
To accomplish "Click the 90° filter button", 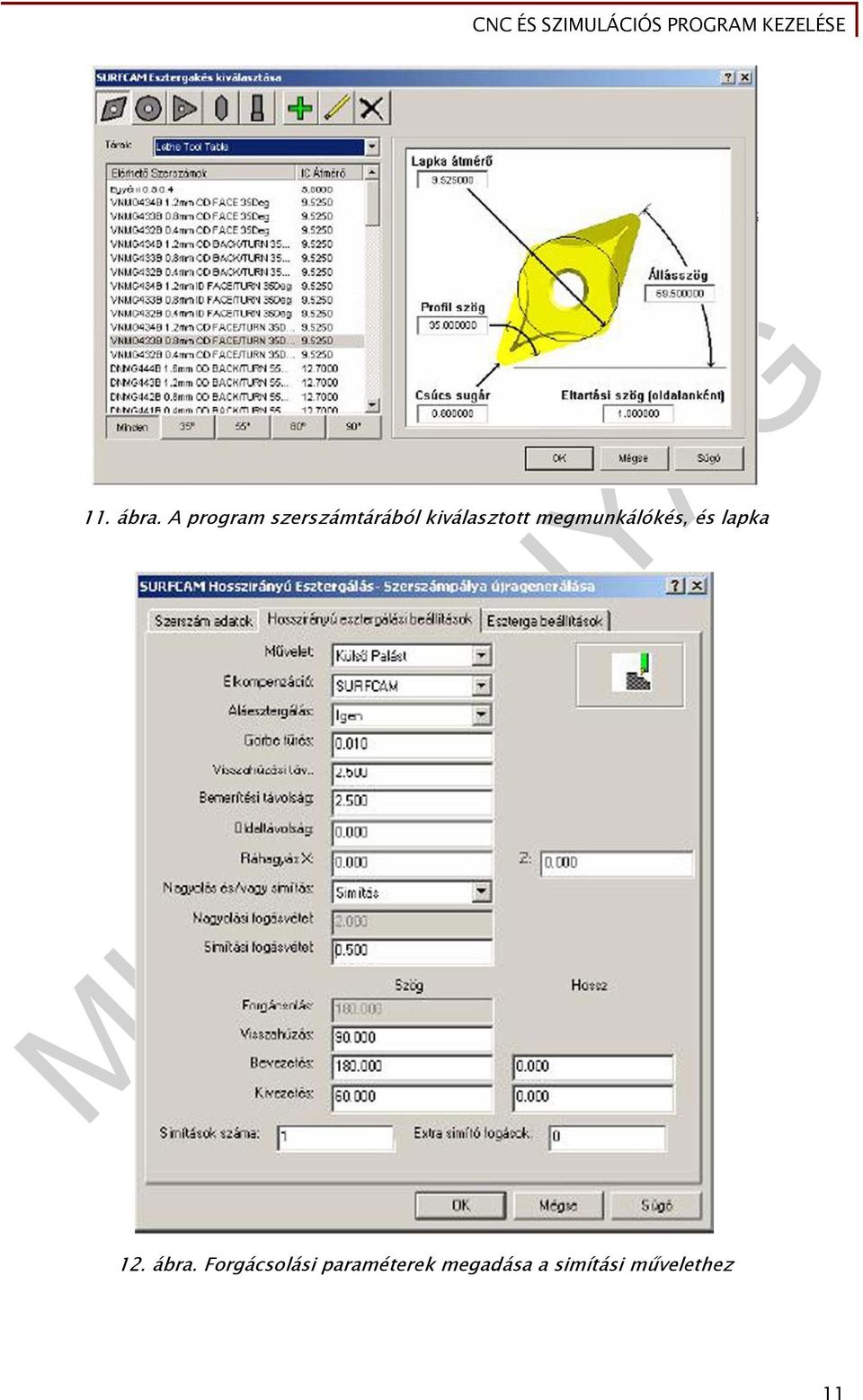I will pos(353,428).
